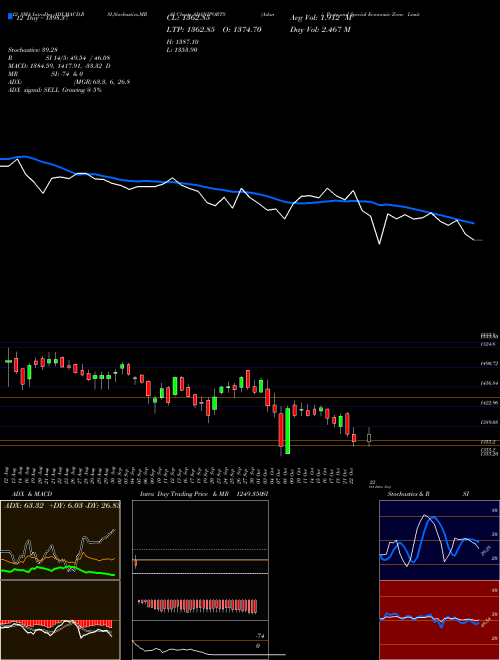Screen dimensions: 500x660
Task: Click the '-74' value in MR panel
Action: (260, 636)
